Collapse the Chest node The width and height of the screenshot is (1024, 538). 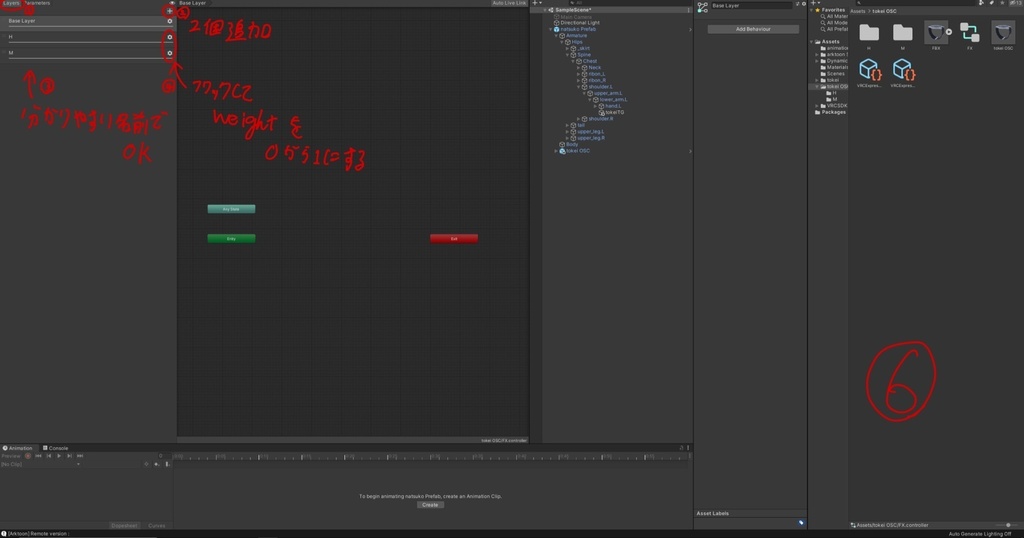(573, 61)
